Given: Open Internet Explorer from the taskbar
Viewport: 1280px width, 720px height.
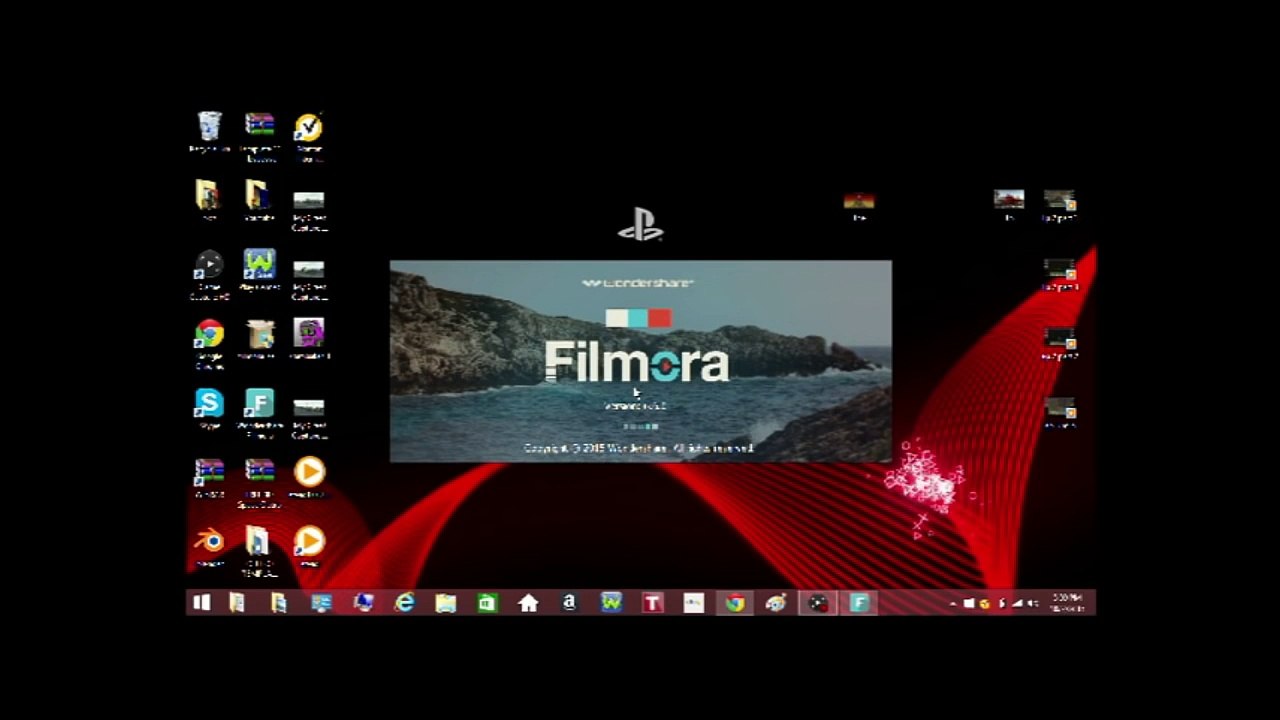Looking at the screenshot, I should [x=404, y=603].
